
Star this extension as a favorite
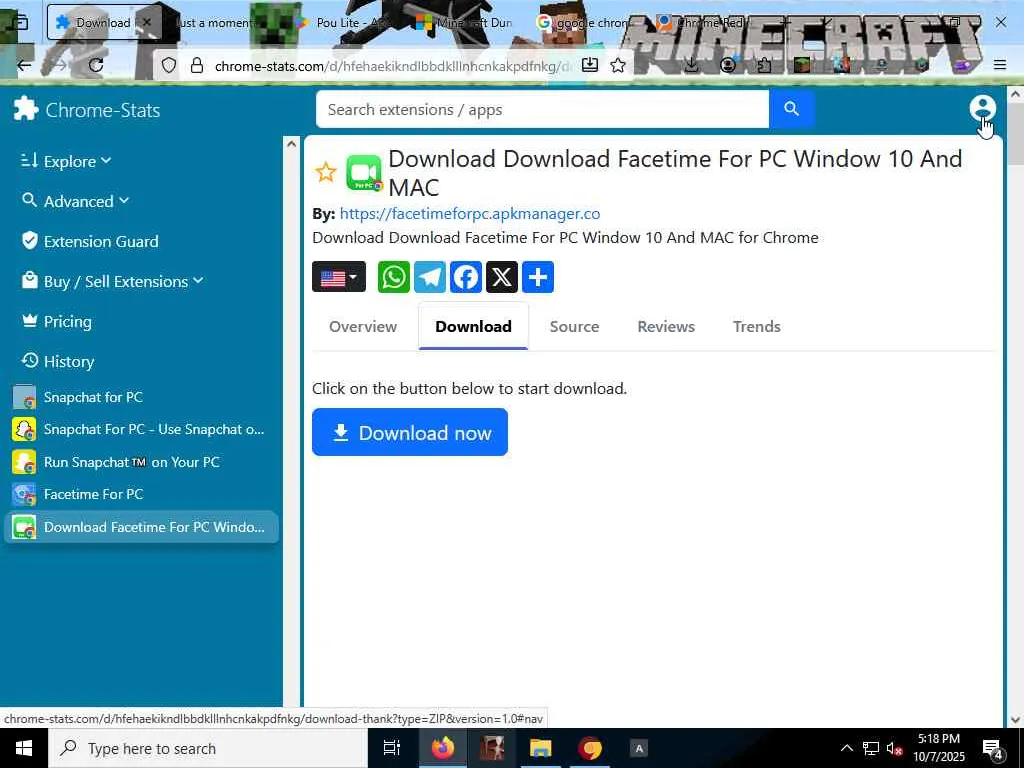[325, 172]
